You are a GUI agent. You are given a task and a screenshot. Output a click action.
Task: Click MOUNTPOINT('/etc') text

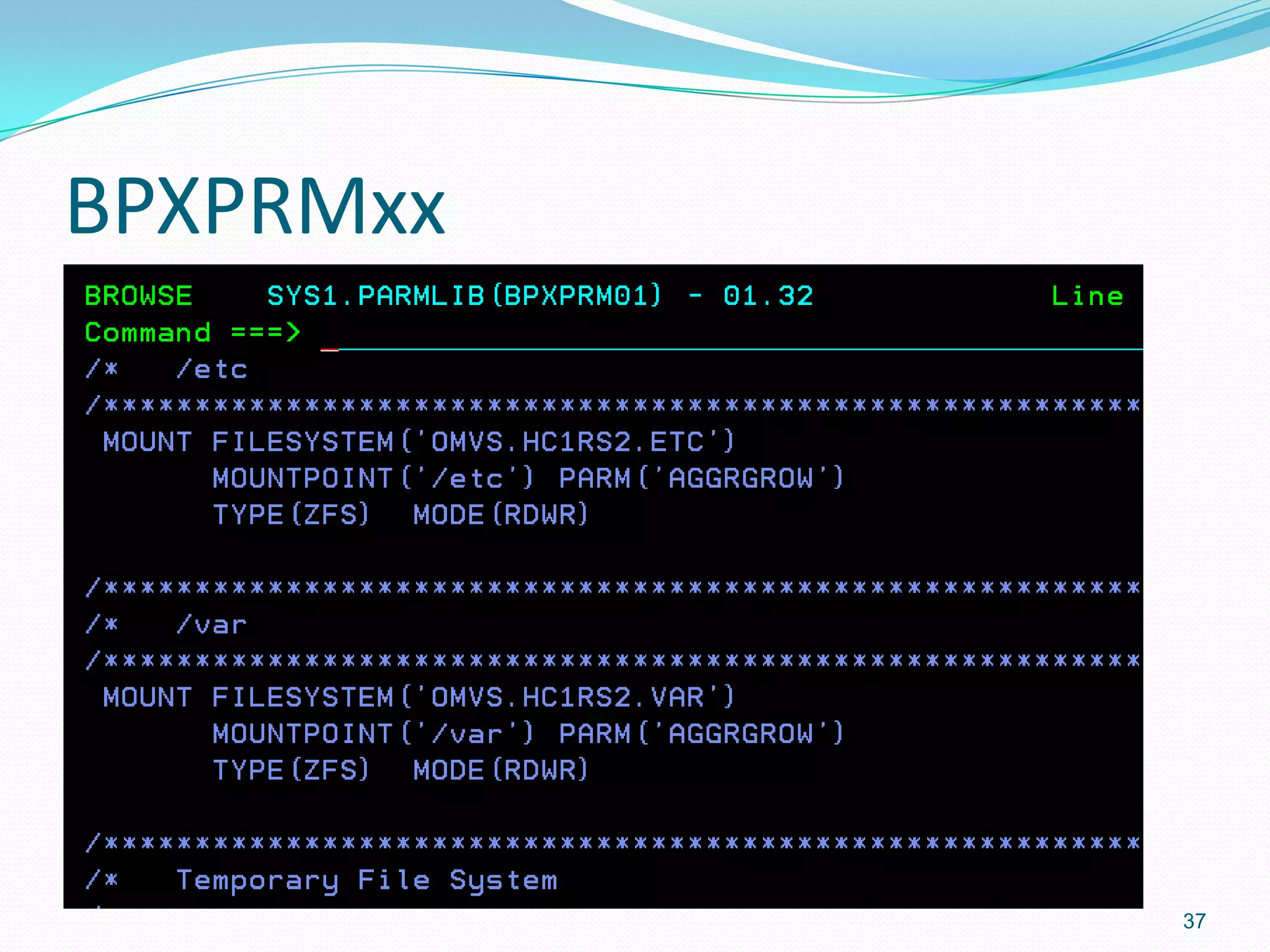click(x=372, y=478)
